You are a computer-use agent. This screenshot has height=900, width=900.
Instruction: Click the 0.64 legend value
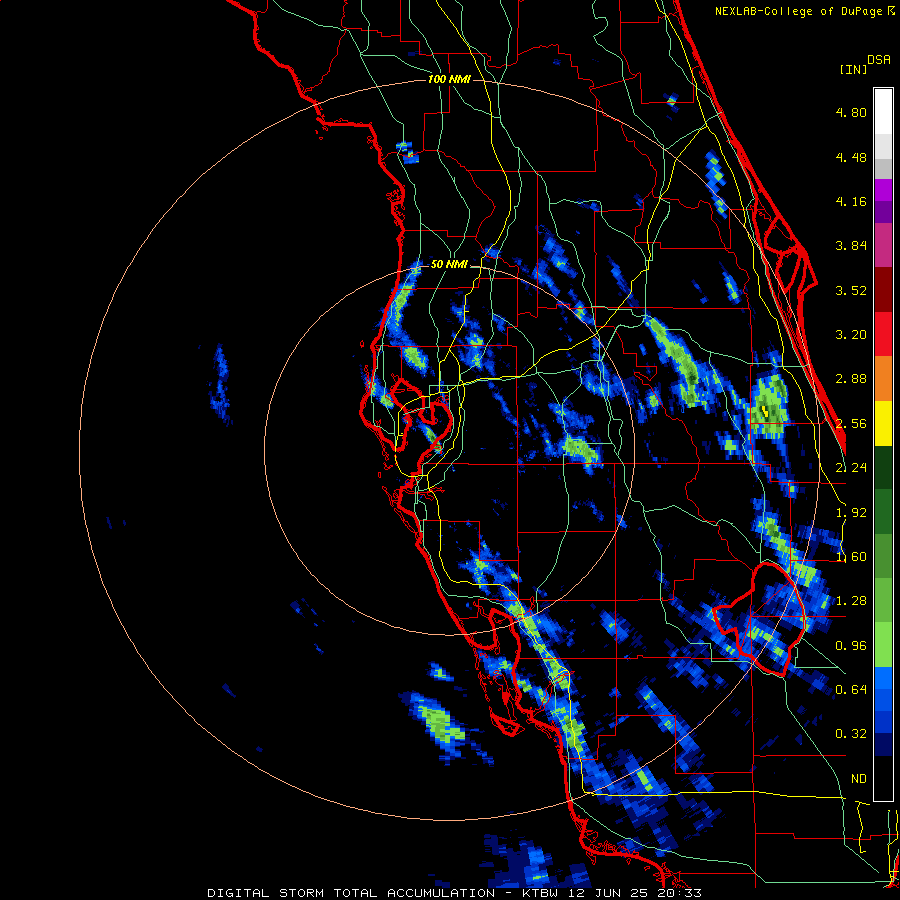[851, 690]
